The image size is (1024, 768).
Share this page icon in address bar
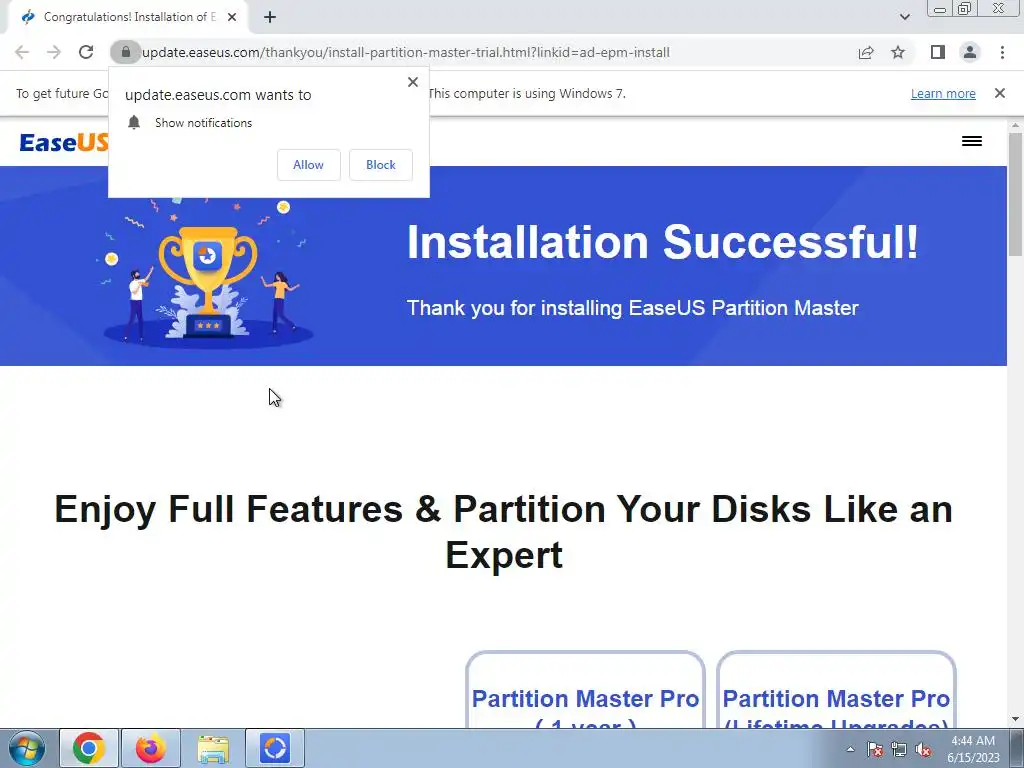[x=866, y=52]
